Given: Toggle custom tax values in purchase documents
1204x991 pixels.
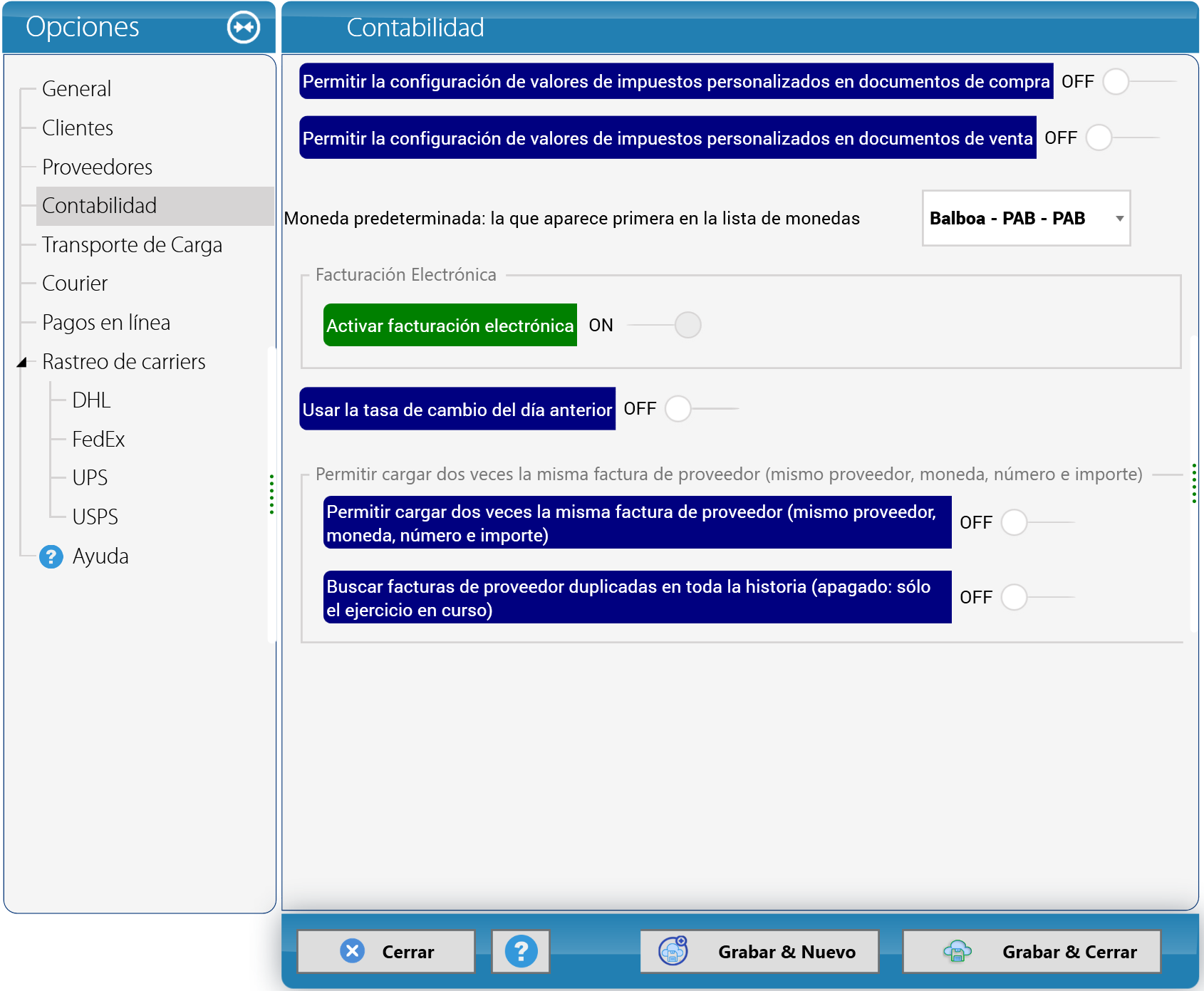Looking at the screenshot, I should [1139, 81].
